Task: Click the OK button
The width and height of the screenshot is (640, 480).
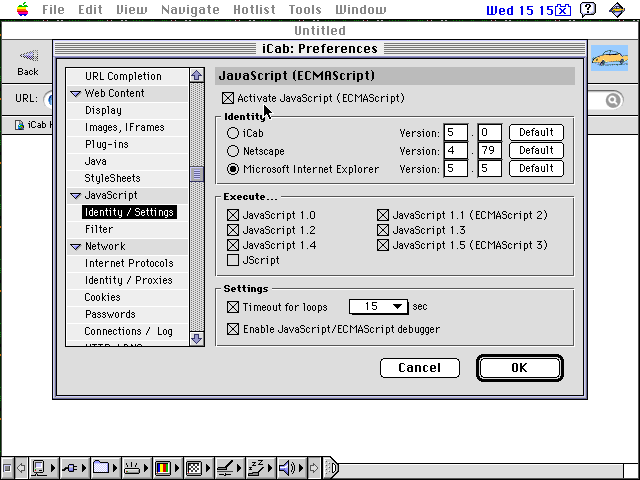Action: [520, 368]
